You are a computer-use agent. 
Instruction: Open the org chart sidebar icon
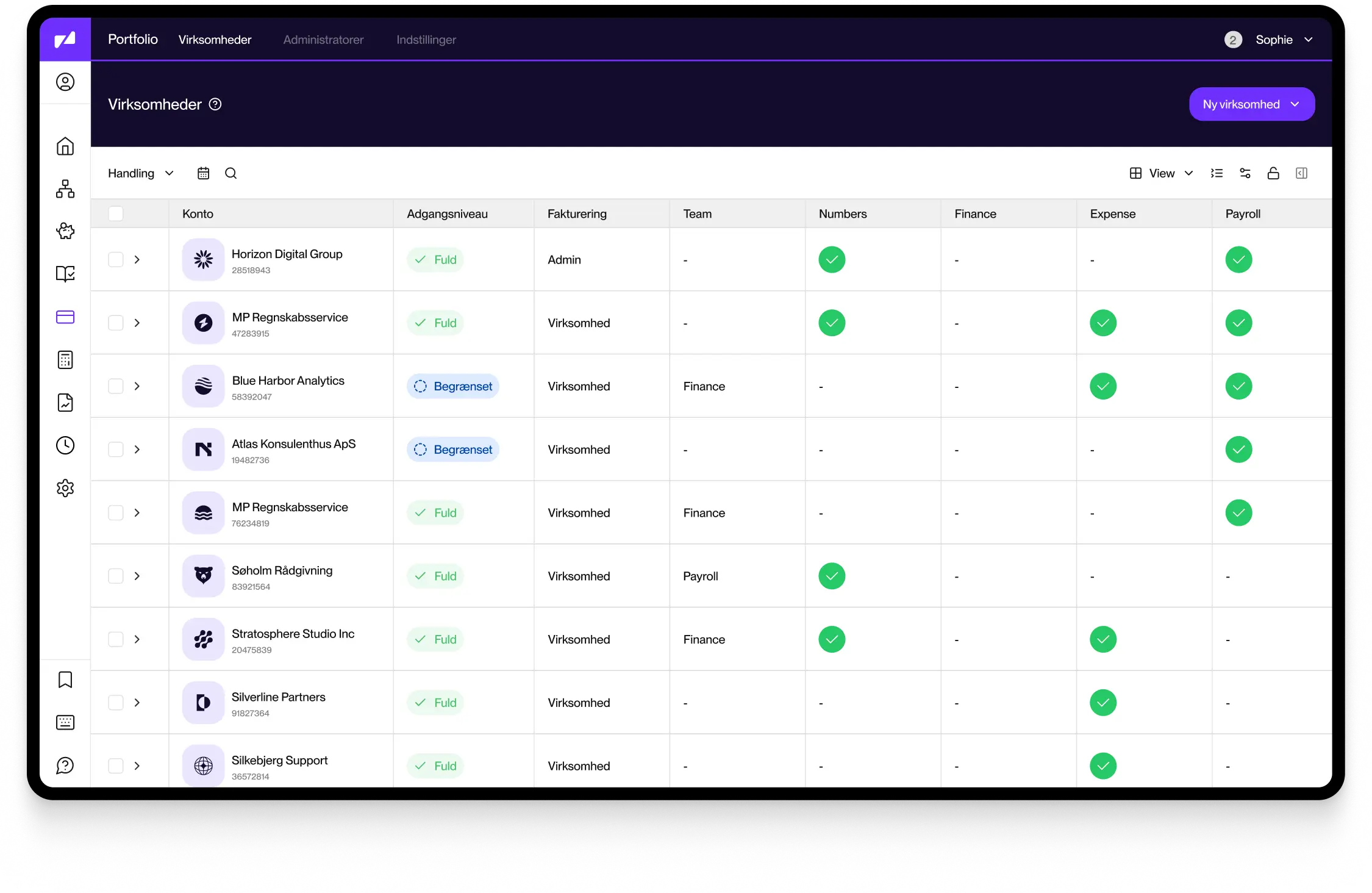(x=65, y=189)
